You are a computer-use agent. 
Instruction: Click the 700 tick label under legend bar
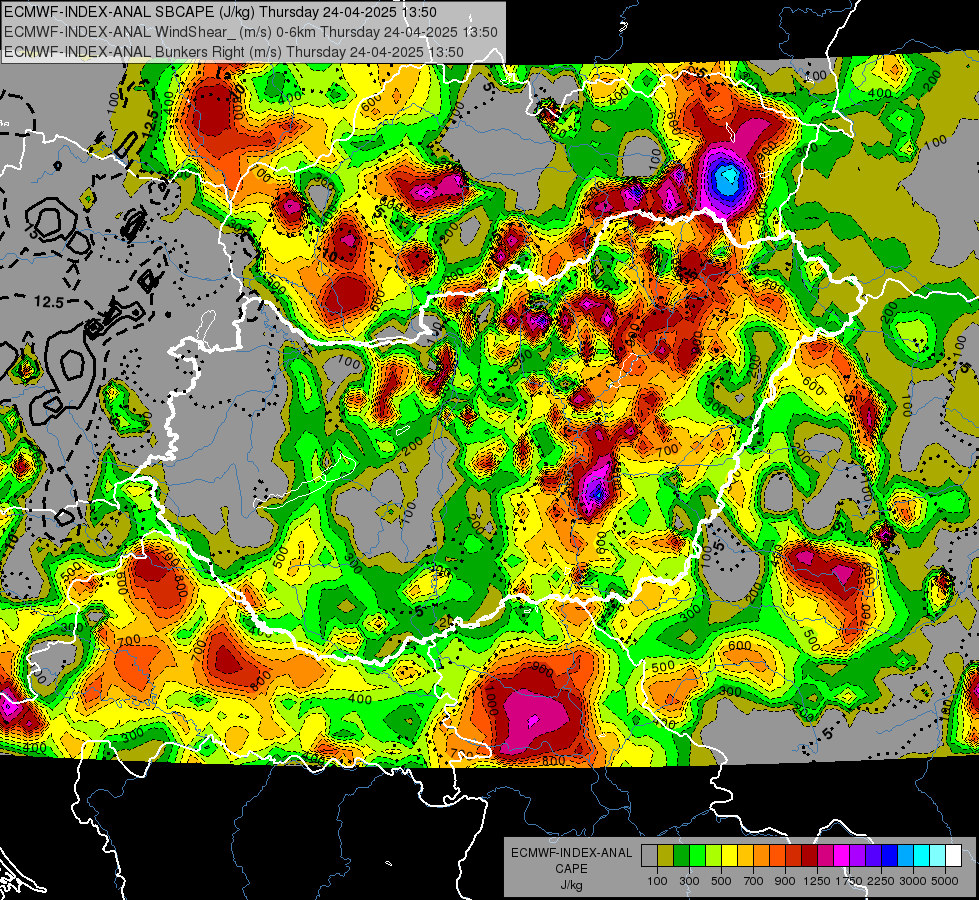[x=754, y=881]
